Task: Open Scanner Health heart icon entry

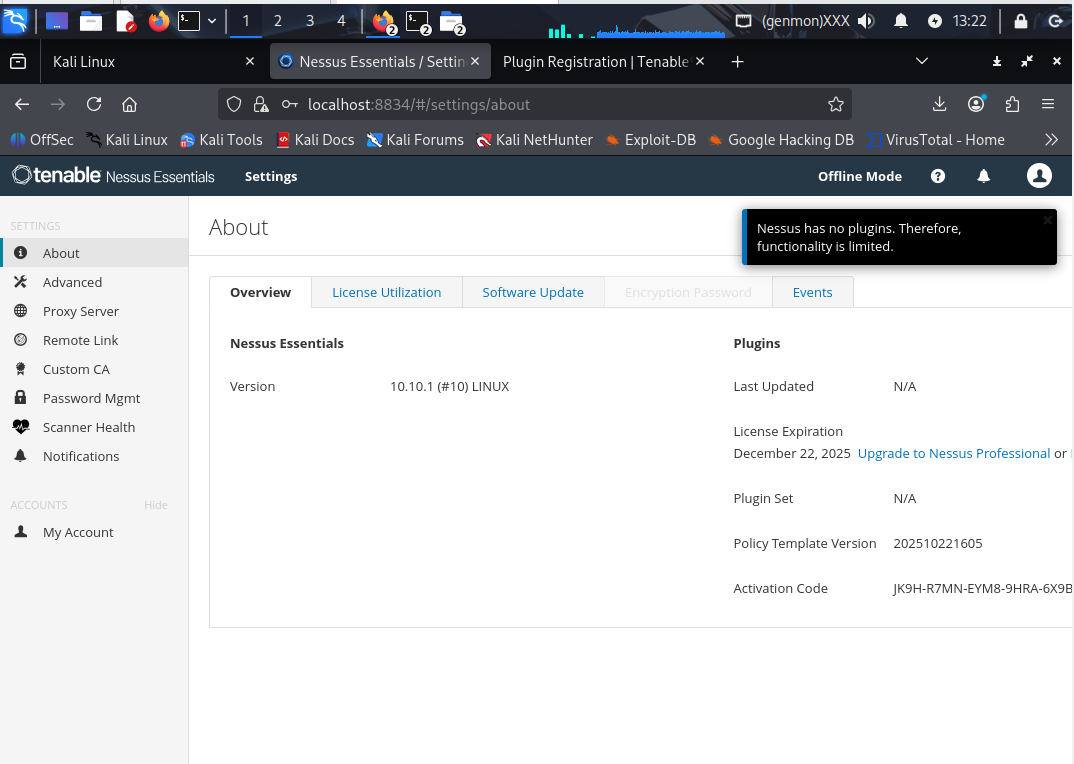Action: (x=94, y=427)
